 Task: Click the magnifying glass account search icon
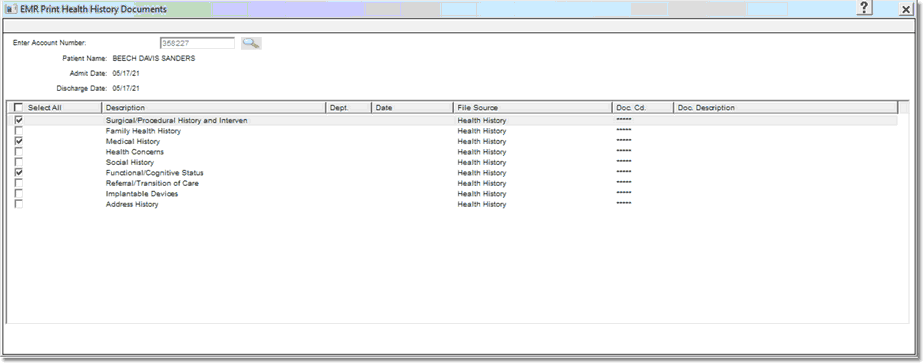[x=251, y=43]
